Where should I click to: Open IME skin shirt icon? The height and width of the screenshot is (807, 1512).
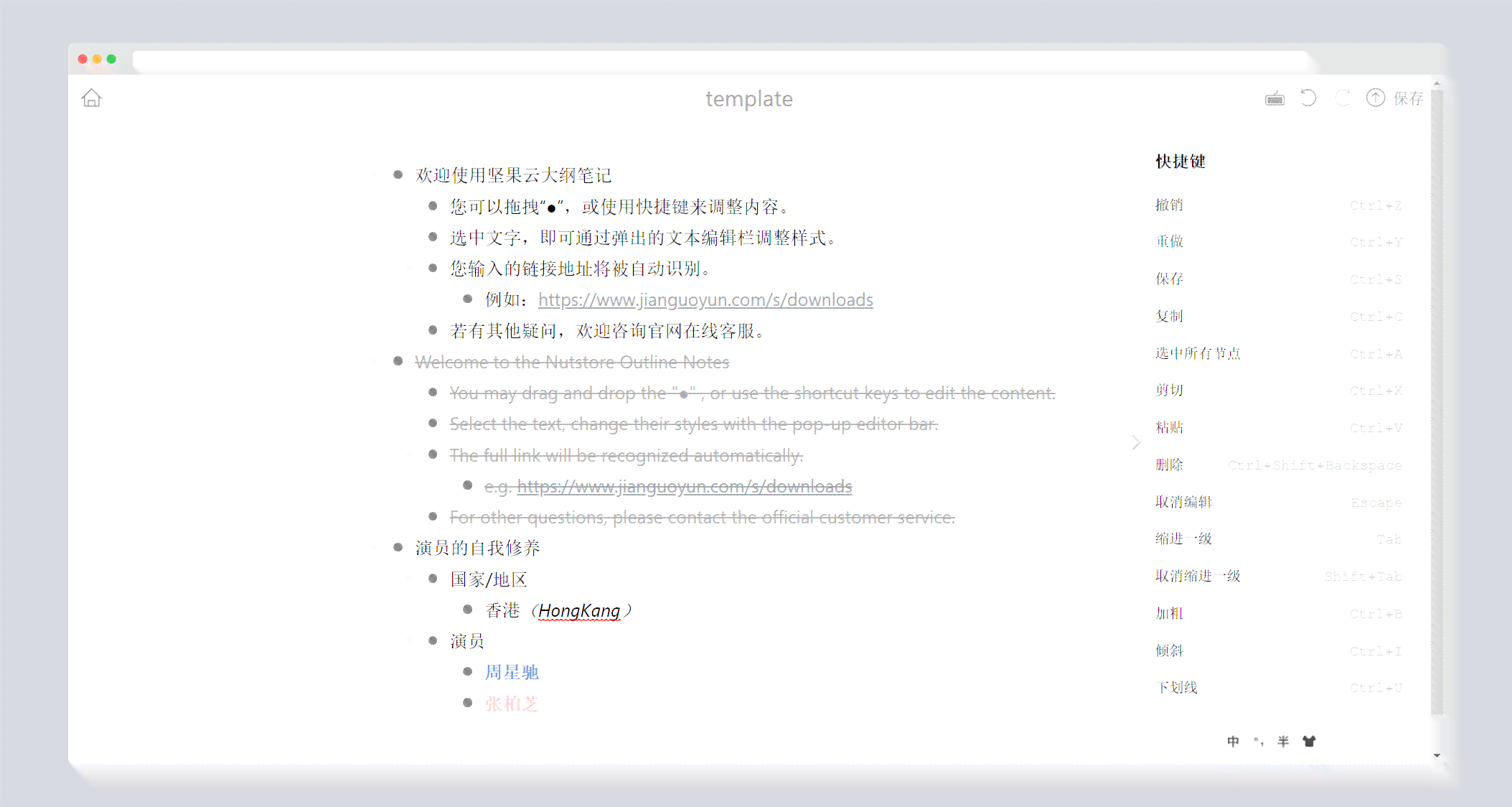1309,741
